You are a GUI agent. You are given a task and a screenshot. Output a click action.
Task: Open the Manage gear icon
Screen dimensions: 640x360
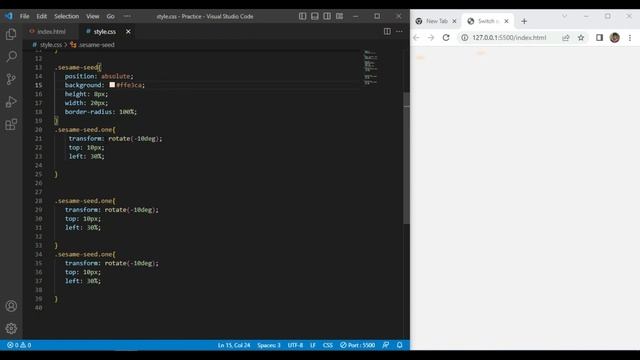tap(11, 328)
